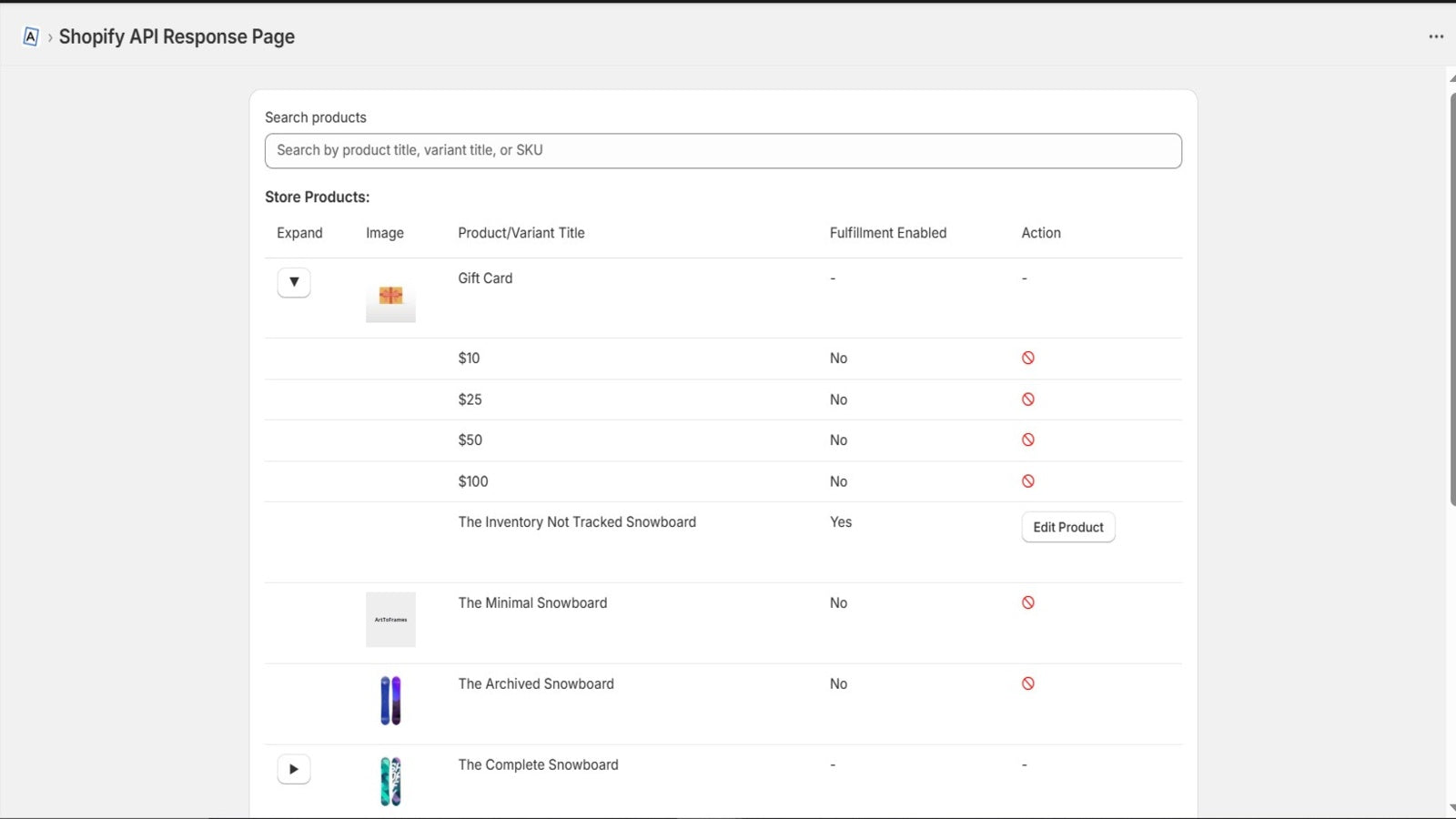Click Edit Product for Inventory Not Tracked Snowboard
The height and width of the screenshot is (819, 1456).
tap(1068, 527)
